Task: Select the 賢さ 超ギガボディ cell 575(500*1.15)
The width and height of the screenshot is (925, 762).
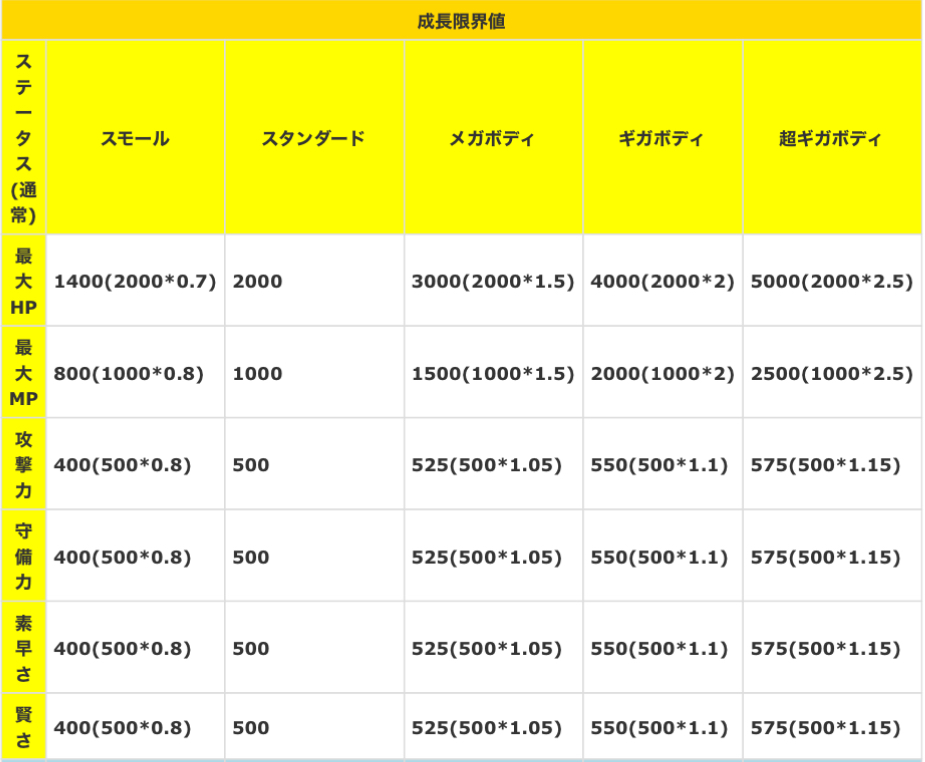Action: (x=825, y=728)
